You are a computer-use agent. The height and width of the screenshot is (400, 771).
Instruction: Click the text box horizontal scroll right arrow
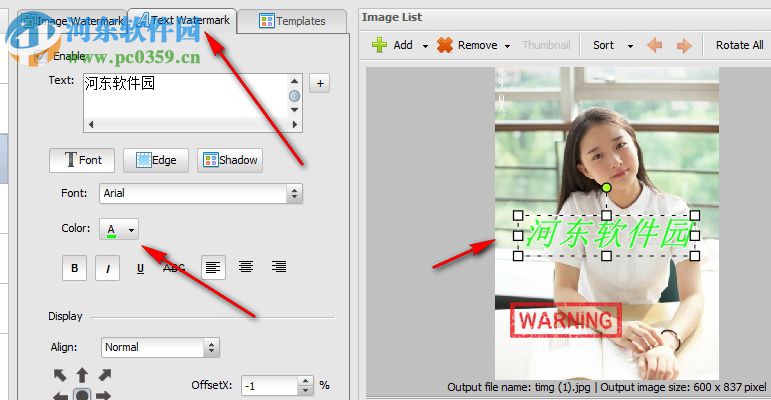[295, 125]
